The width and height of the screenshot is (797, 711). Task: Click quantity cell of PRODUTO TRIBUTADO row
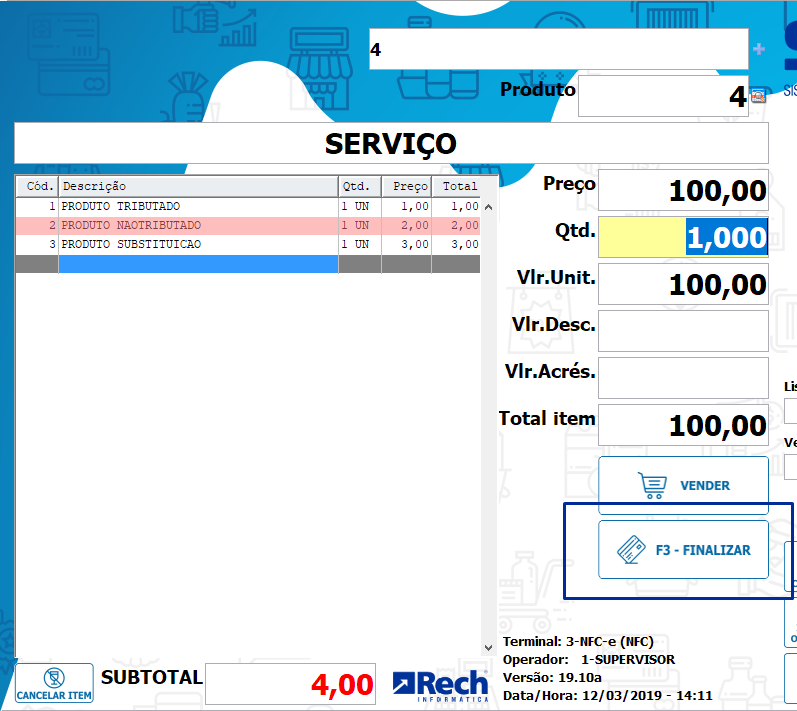(x=360, y=206)
